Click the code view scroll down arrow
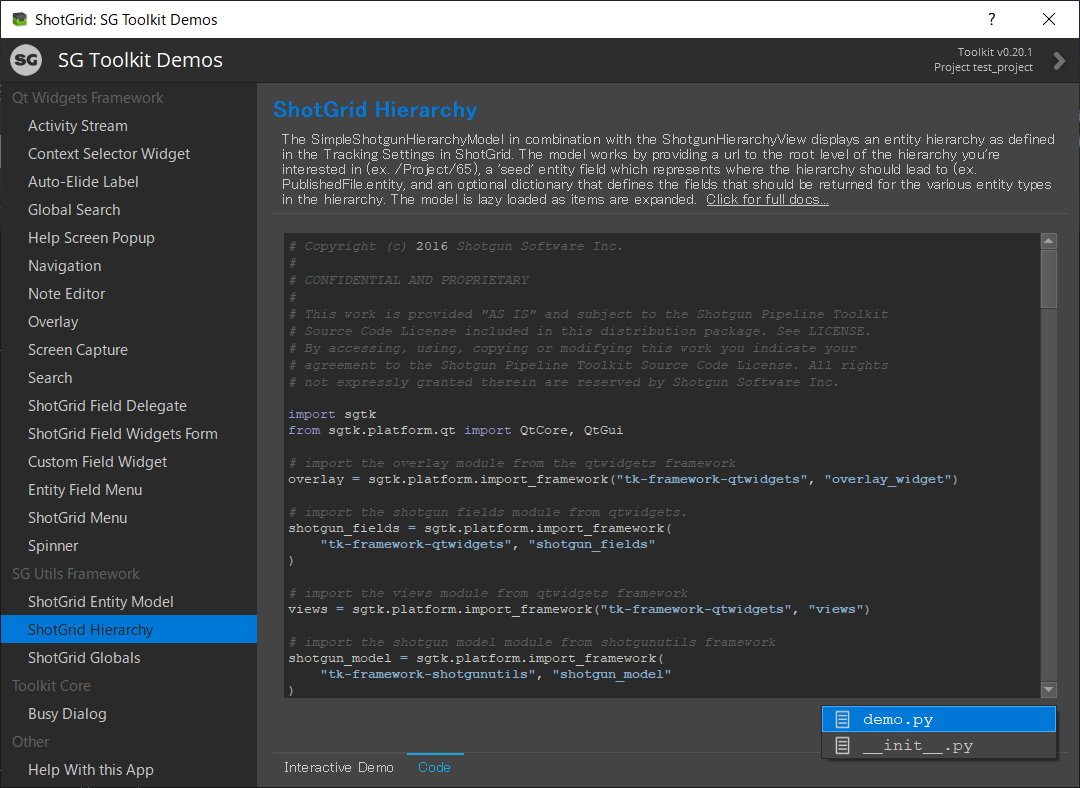Image resolution: width=1080 pixels, height=788 pixels. pyautogui.click(x=1048, y=690)
